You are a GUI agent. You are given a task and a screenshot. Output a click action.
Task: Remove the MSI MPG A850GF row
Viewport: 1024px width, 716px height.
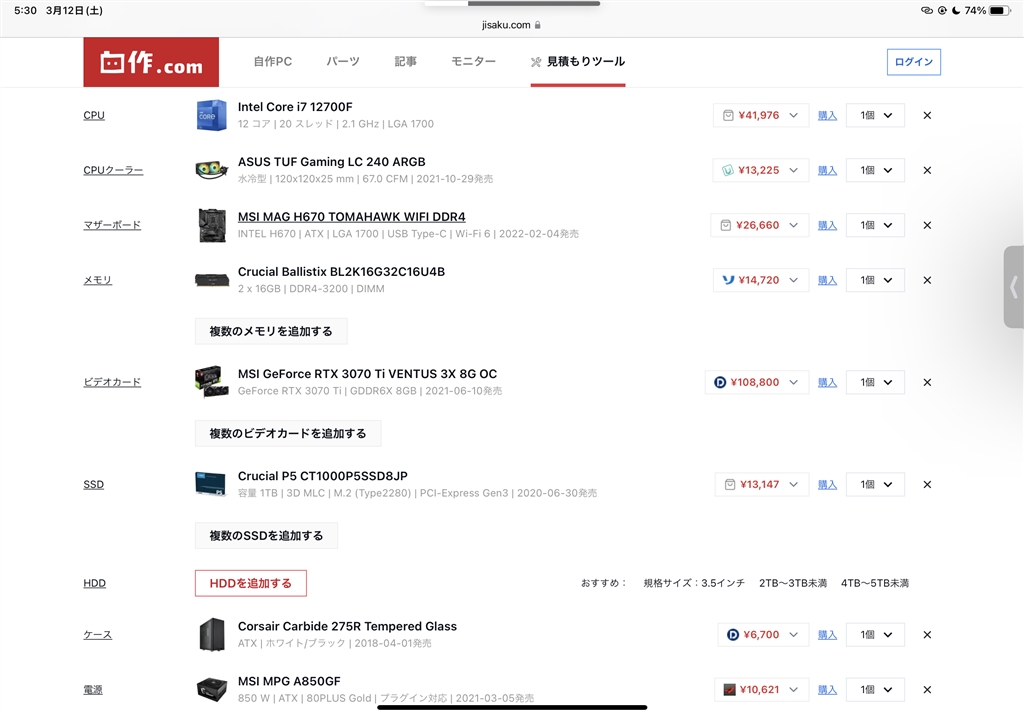click(x=927, y=690)
